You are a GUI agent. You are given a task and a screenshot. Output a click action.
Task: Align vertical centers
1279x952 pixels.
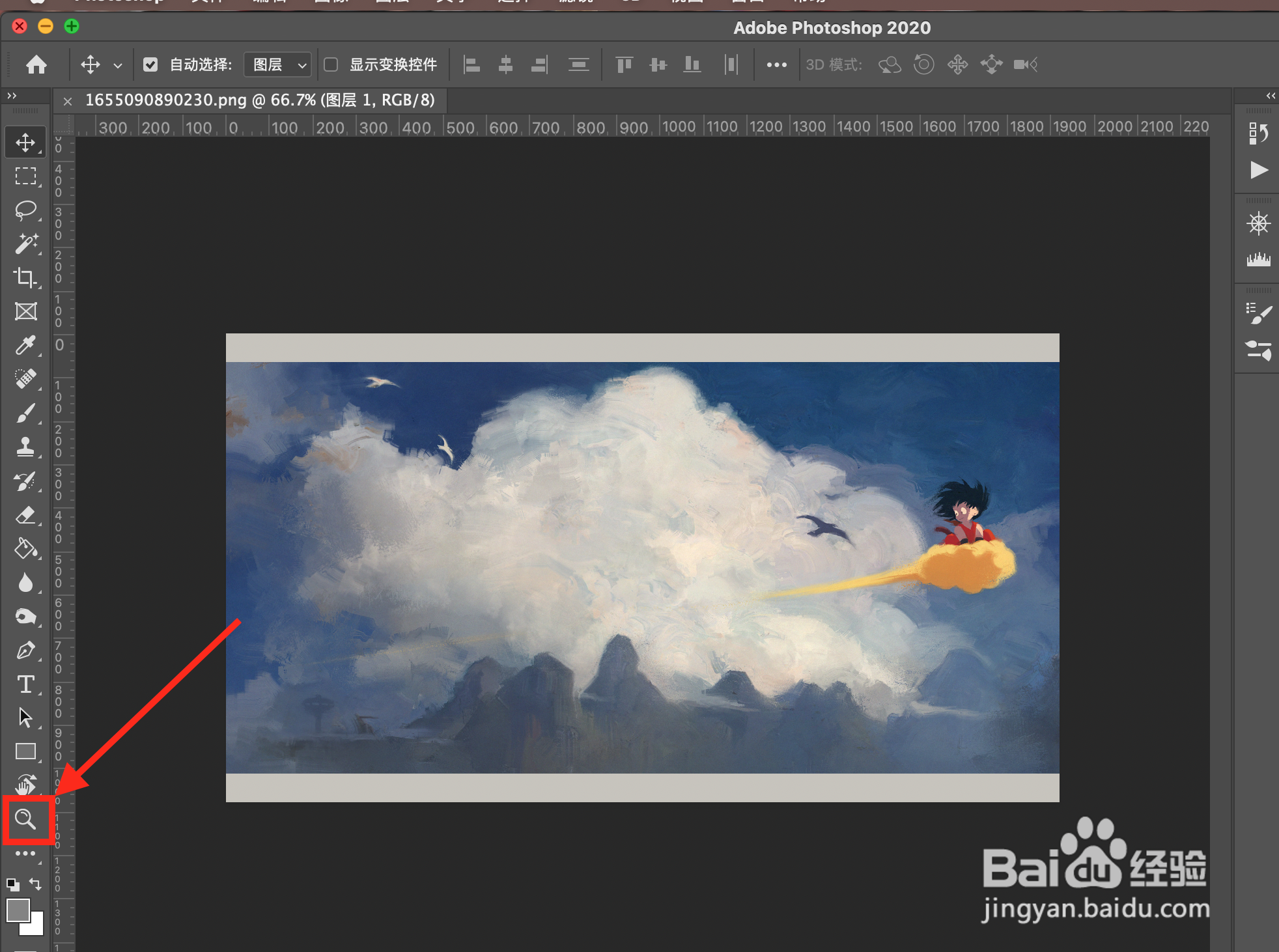(x=658, y=64)
